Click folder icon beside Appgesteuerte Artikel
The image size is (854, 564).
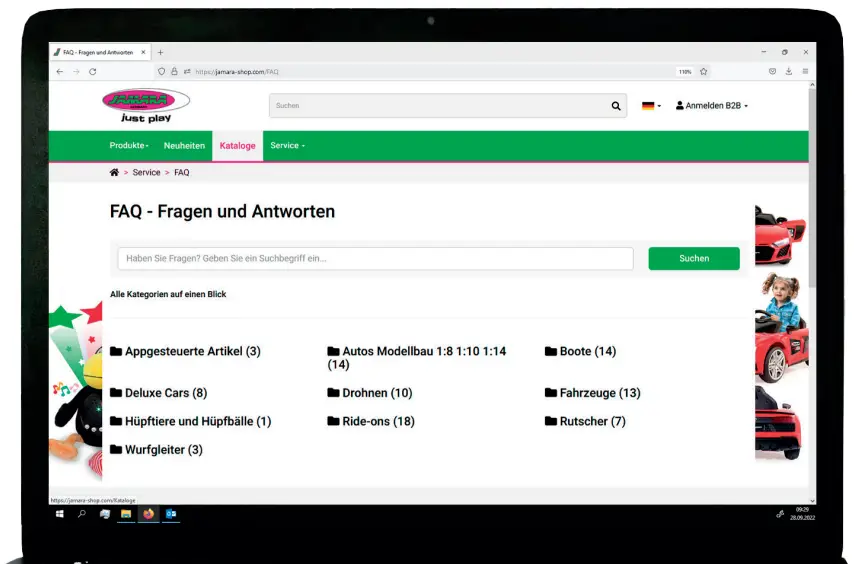click(x=116, y=351)
